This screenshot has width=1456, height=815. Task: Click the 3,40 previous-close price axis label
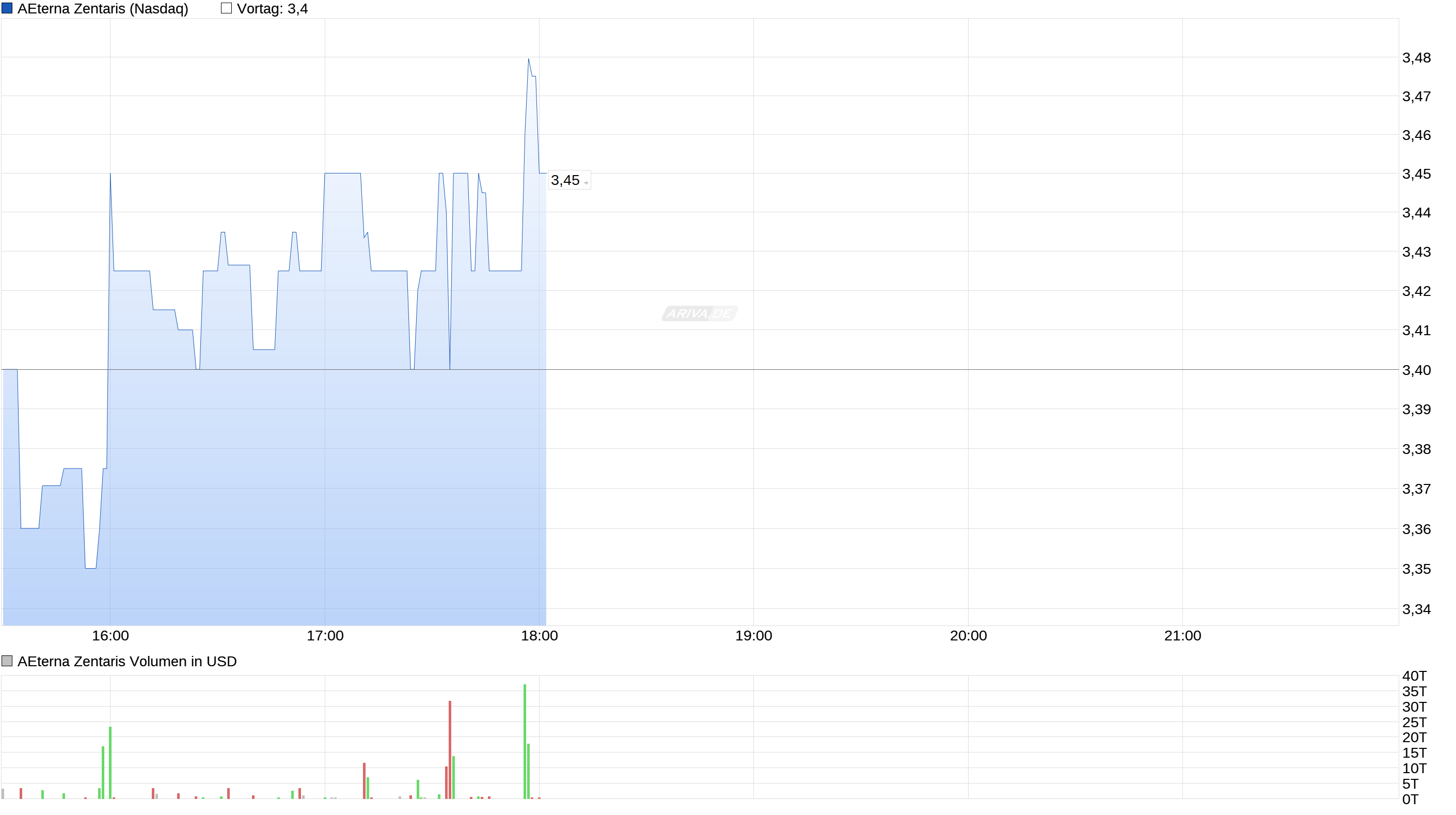pyautogui.click(x=1416, y=370)
